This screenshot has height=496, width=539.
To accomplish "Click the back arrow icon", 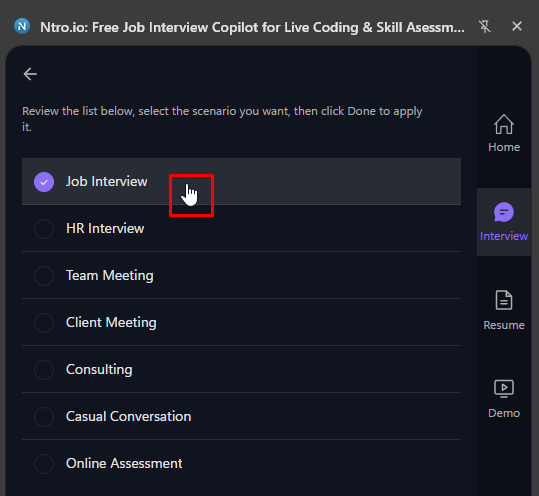I will [30, 74].
